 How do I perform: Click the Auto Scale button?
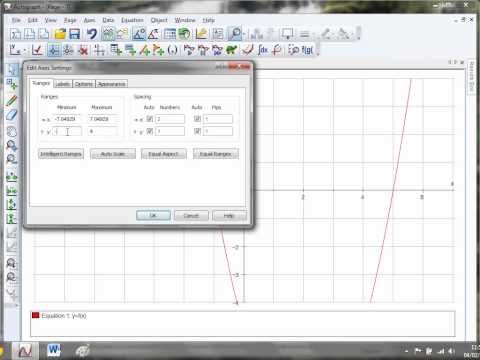[x=113, y=154]
